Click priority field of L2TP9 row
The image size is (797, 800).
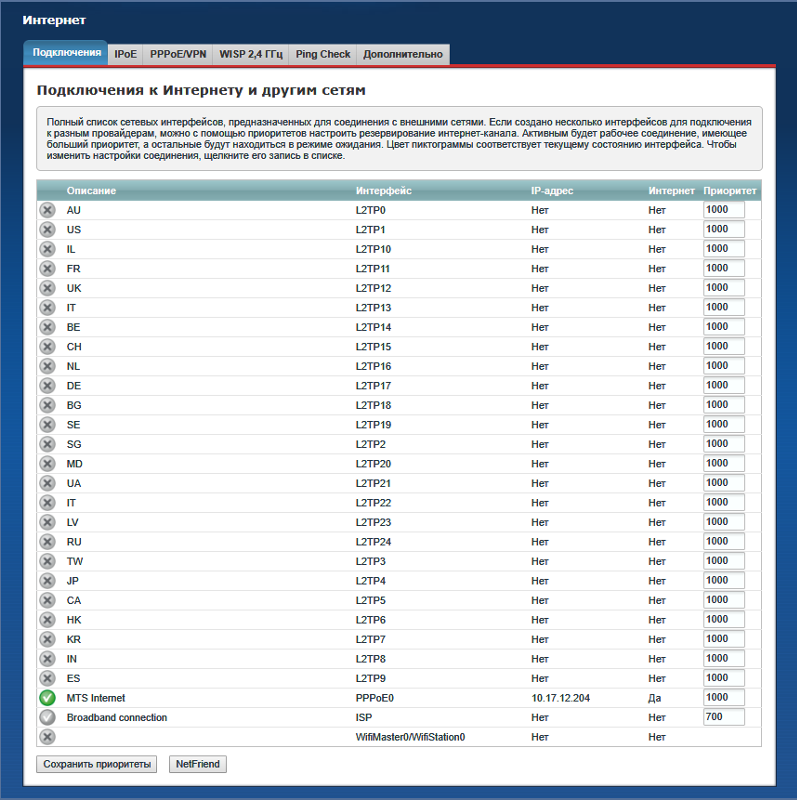(x=724, y=678)
